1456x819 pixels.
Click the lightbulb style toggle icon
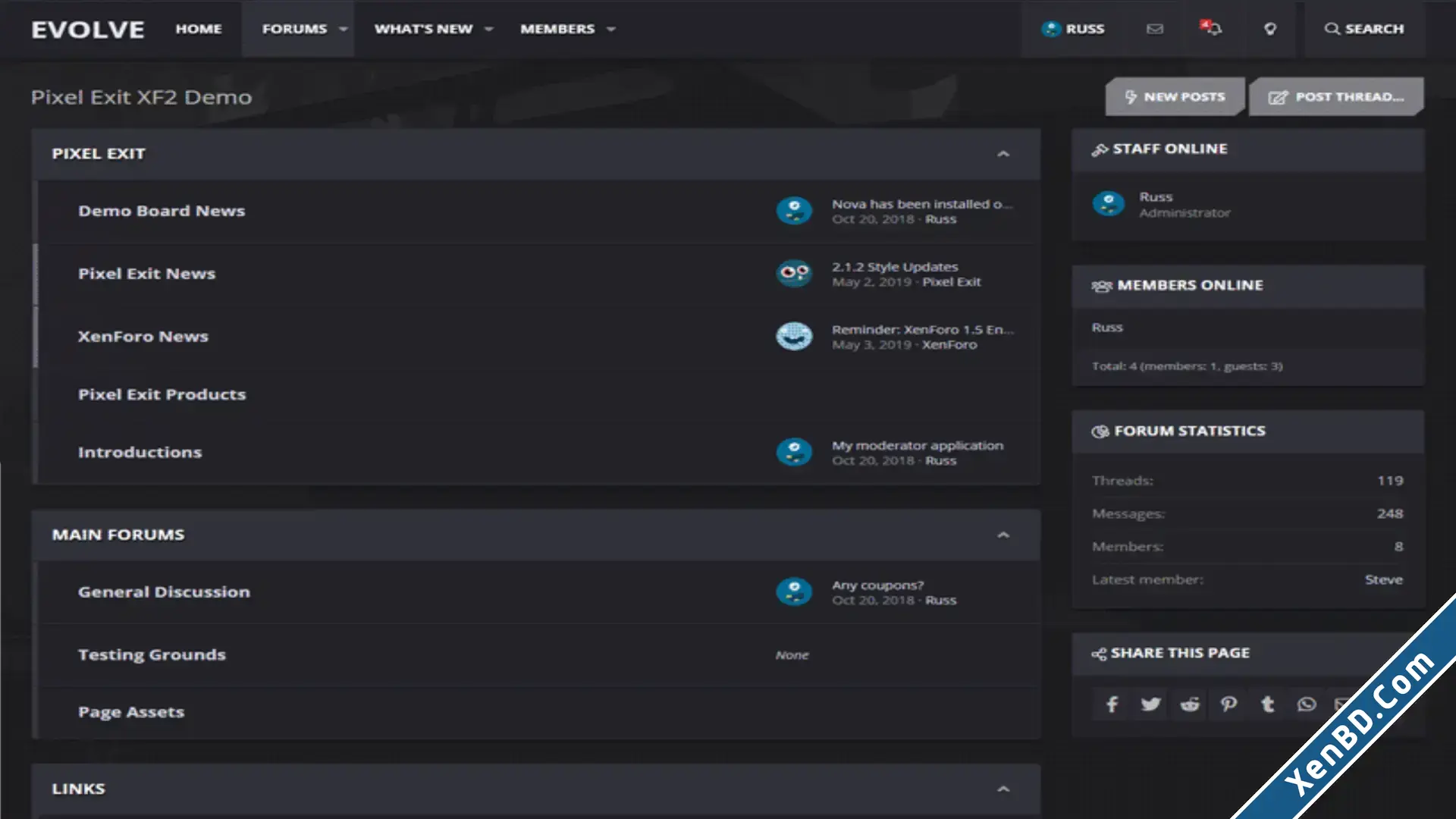1270,29
